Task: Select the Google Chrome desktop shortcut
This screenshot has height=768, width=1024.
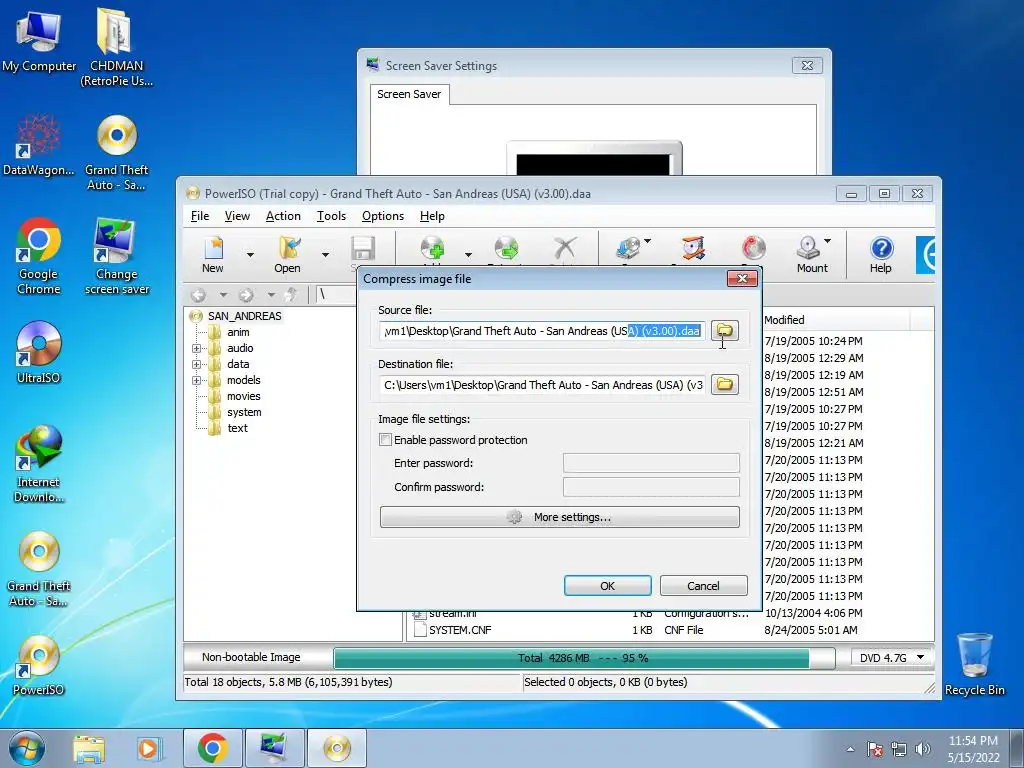Action: (39, 256)
